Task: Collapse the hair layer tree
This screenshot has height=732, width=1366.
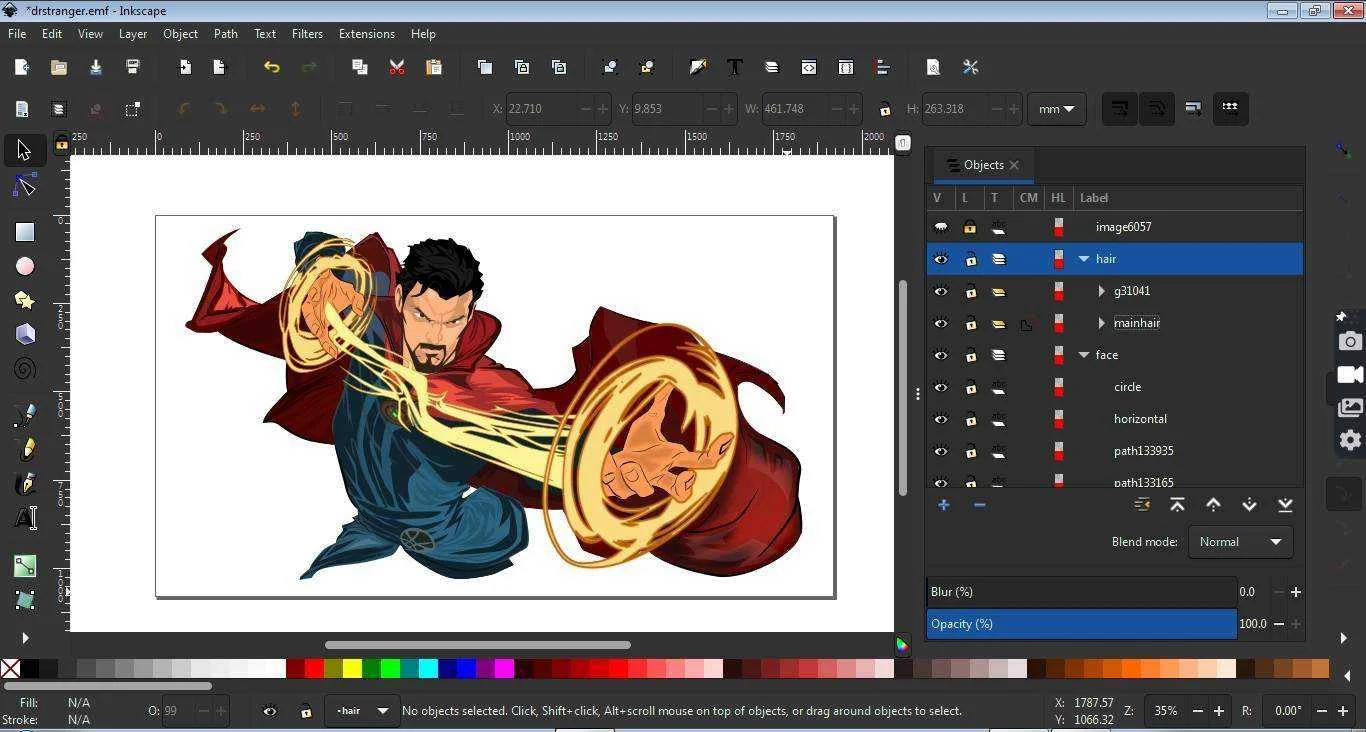Action: tap(1084, 259)
